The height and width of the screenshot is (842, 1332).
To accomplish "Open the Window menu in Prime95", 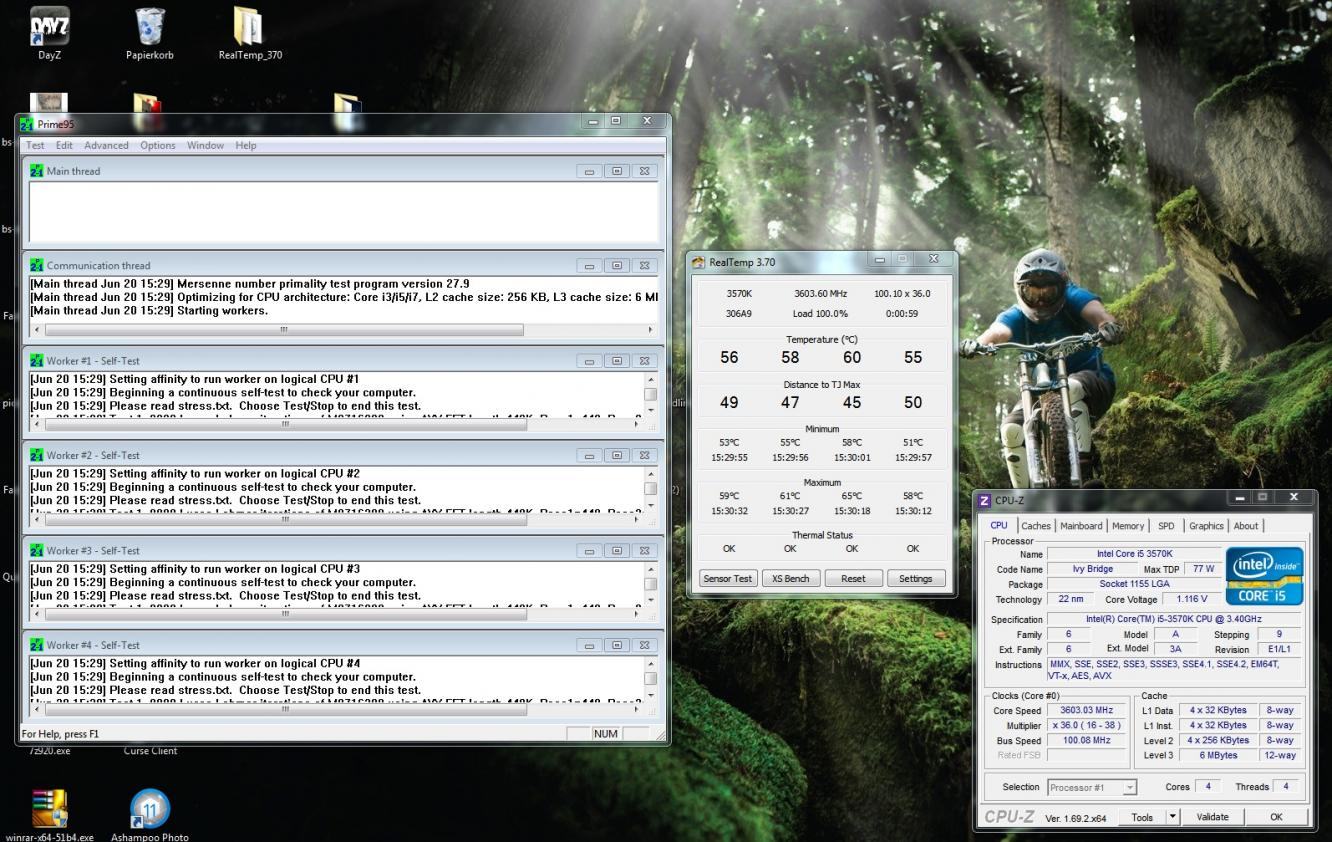I will pos(205,145).
